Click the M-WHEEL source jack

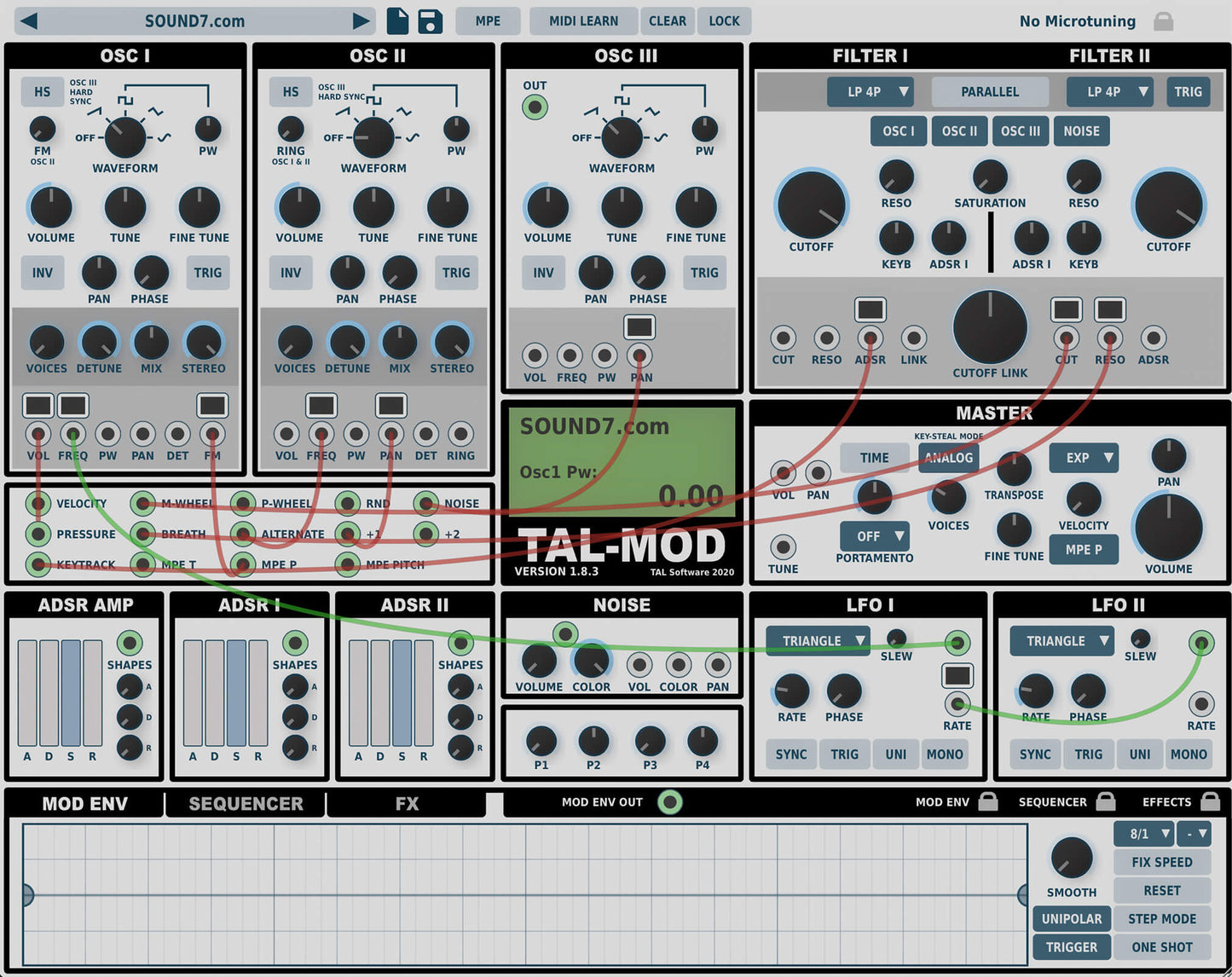[142, 503]
